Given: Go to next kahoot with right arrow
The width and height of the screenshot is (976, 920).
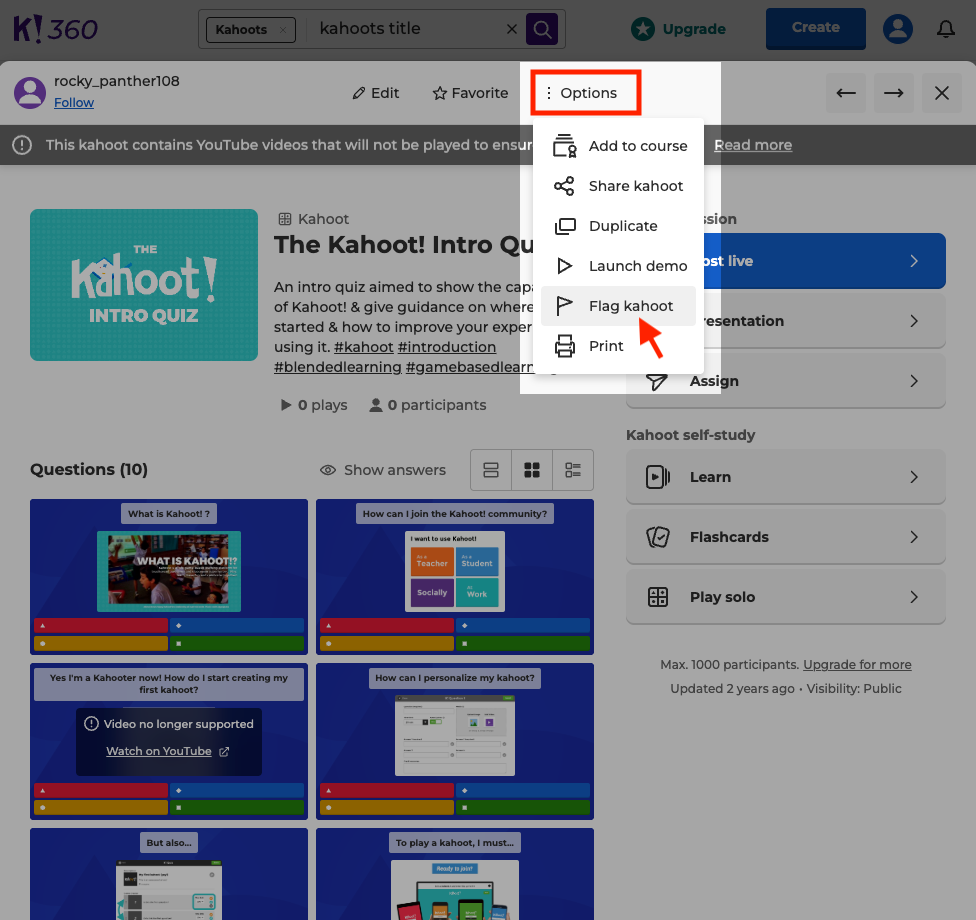Looking at the screenshot, I should pos(893,93).
